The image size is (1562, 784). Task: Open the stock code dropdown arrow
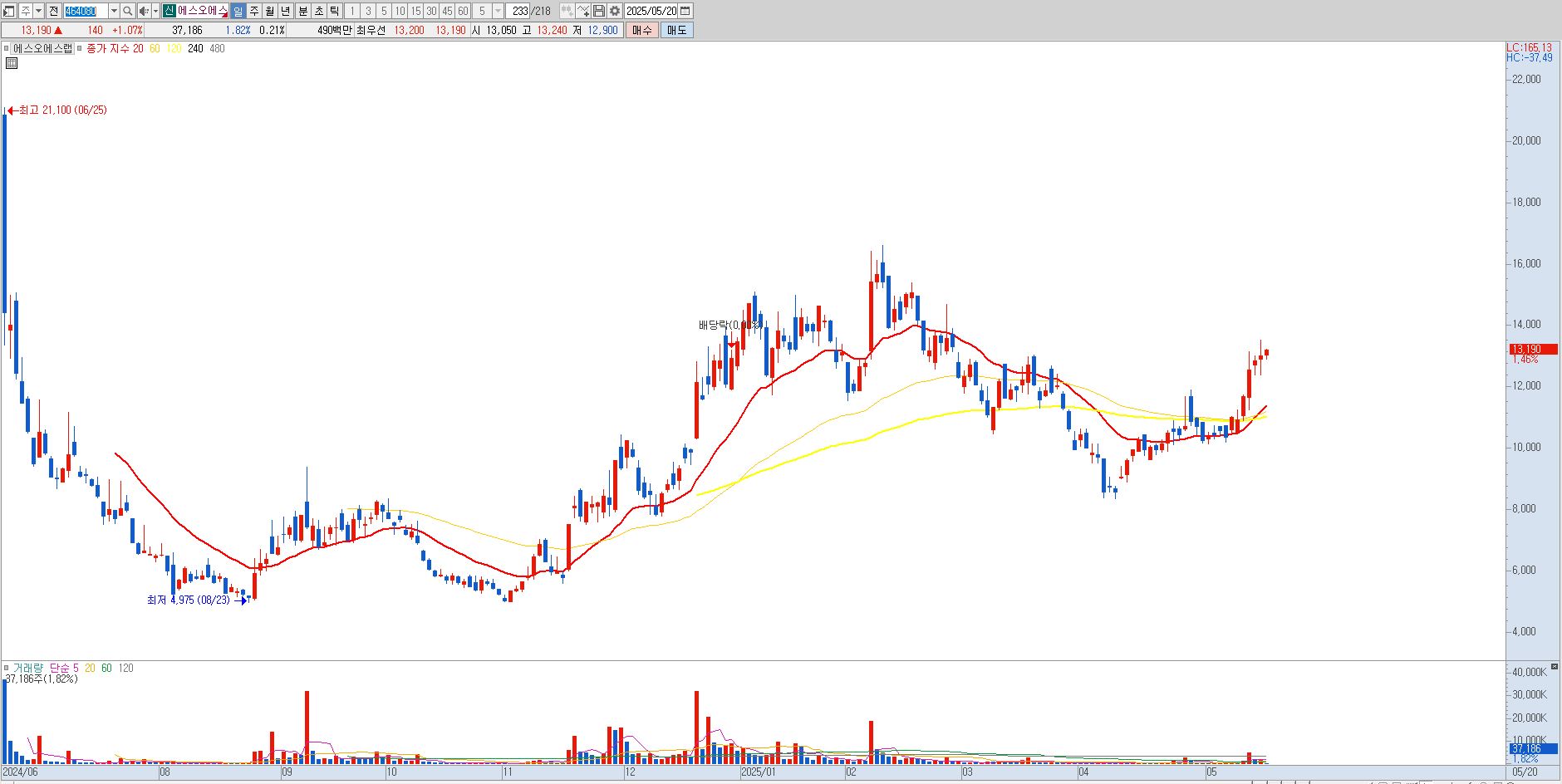pos(114,11)
